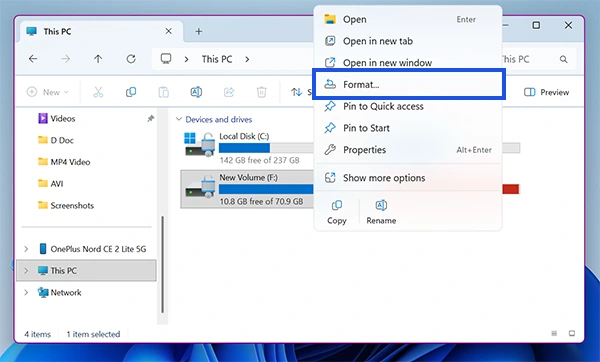Click Local Disk (C:) usage bar
The height and width of the screenshot is (362, 600).
[266, 148]
